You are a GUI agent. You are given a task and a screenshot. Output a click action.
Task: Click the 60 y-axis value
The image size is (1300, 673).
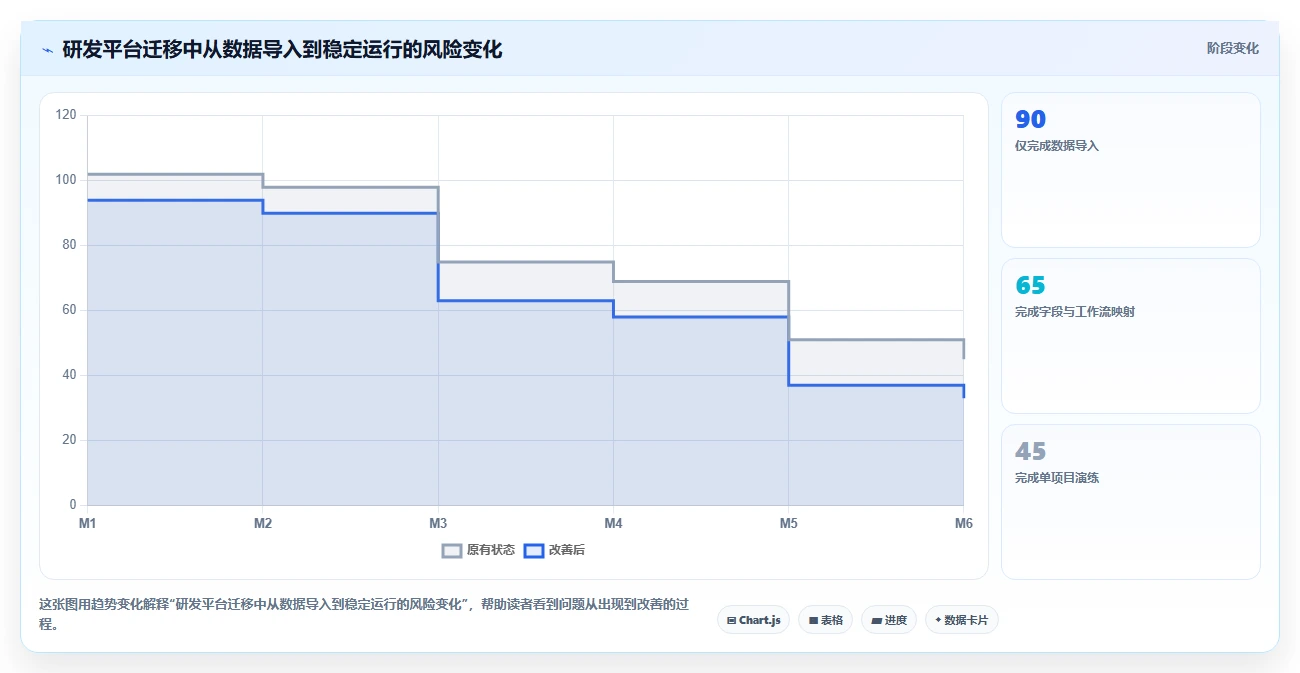[x=70, y=310]
